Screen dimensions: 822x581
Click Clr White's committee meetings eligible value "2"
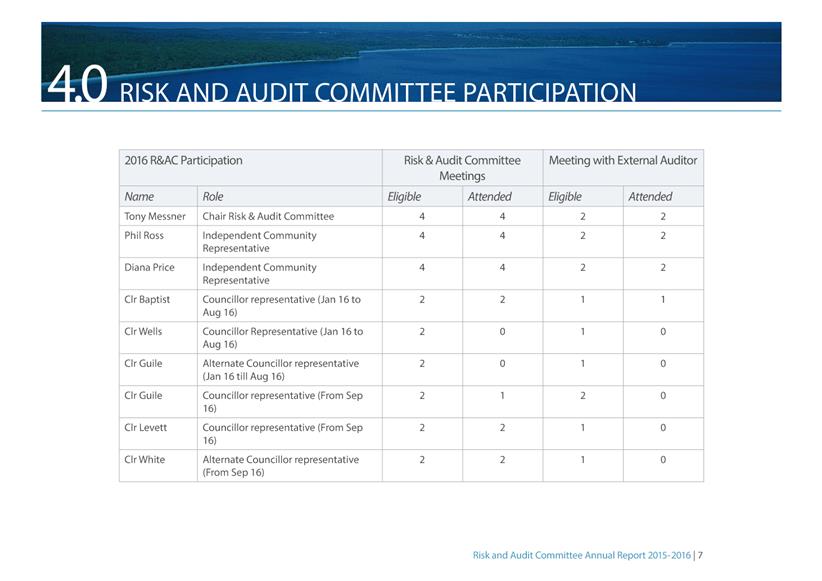pos(422,459)
